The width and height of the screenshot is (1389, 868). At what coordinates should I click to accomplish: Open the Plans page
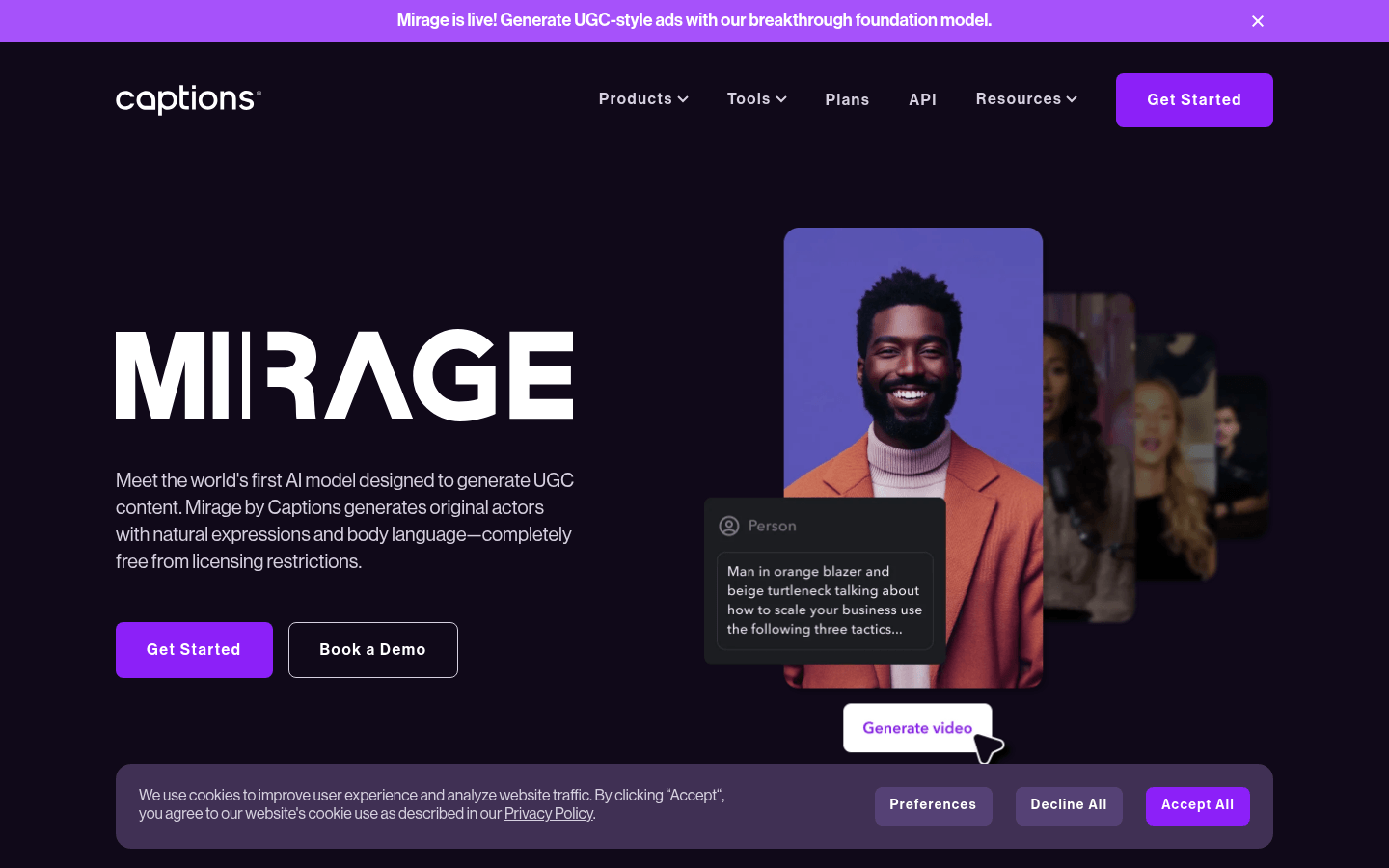tap(847, 100)
